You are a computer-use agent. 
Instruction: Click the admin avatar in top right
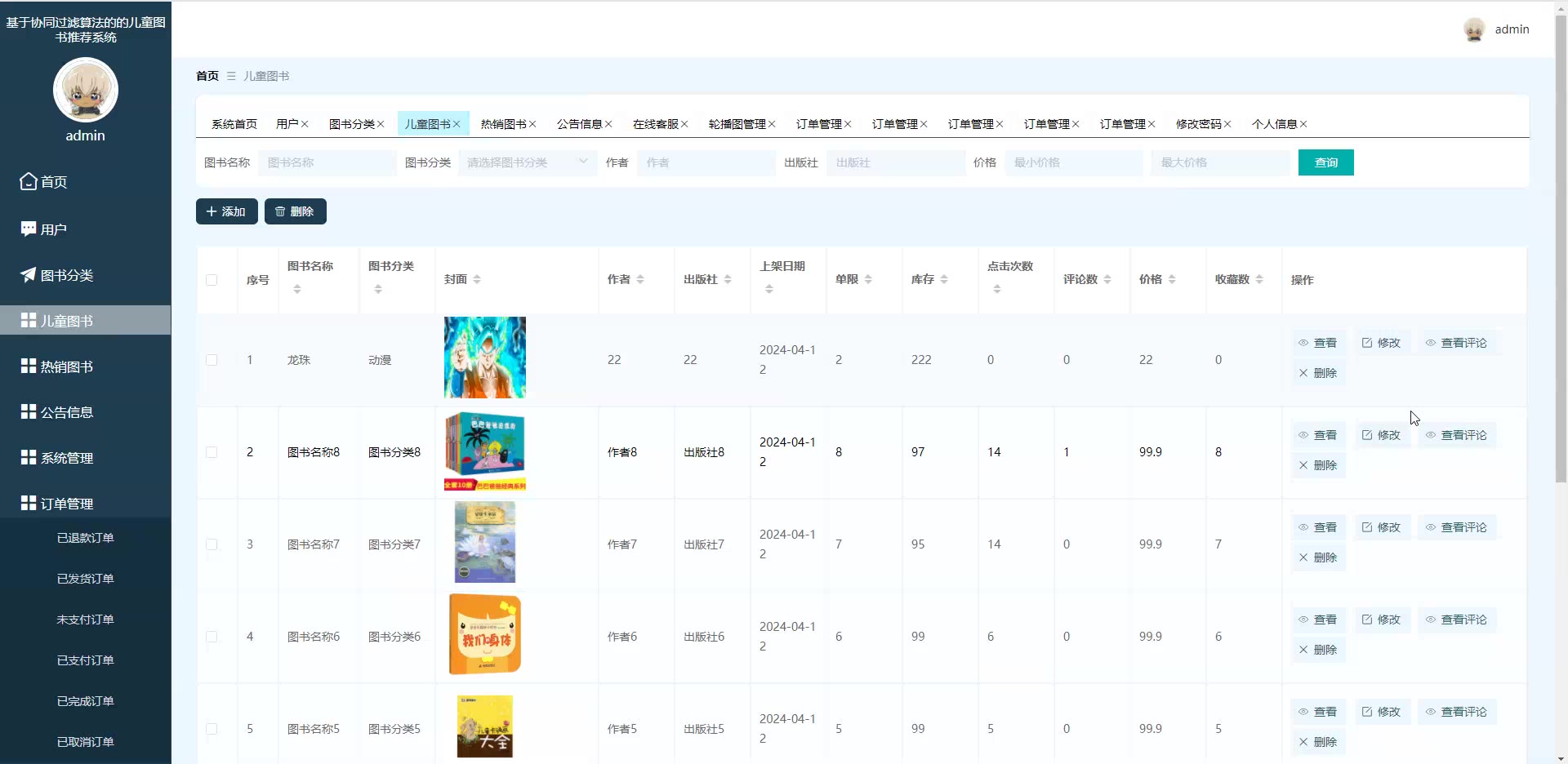tap(1474, 29)
